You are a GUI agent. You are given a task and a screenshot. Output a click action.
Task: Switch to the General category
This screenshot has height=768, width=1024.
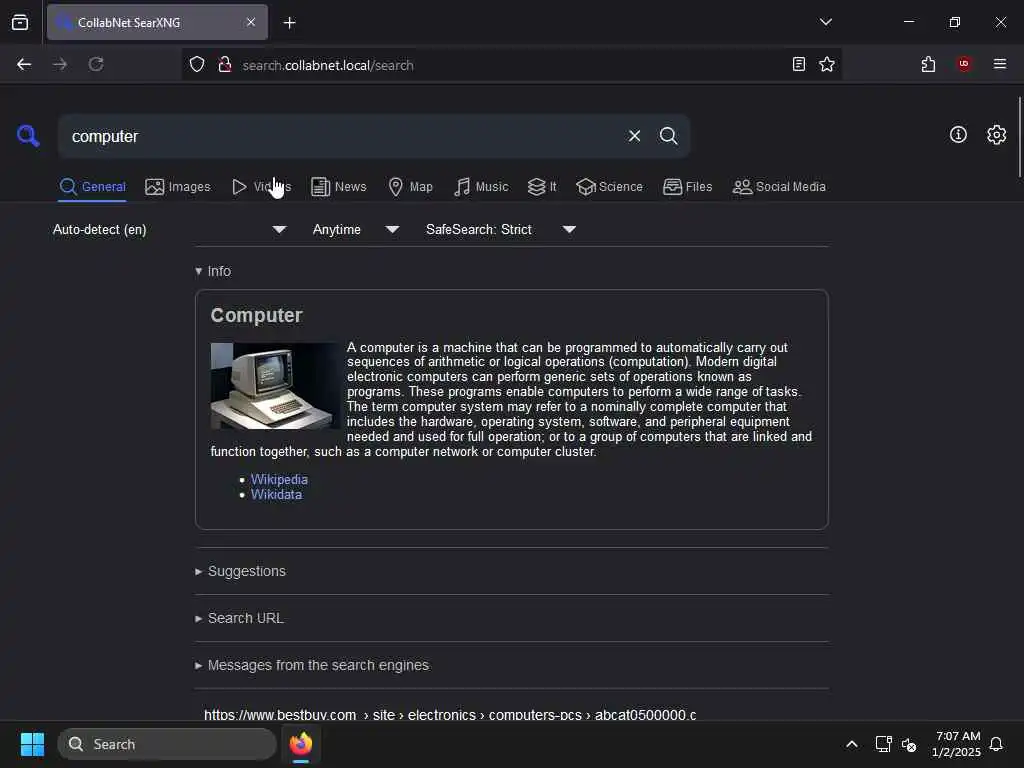(x=93, y=187)
